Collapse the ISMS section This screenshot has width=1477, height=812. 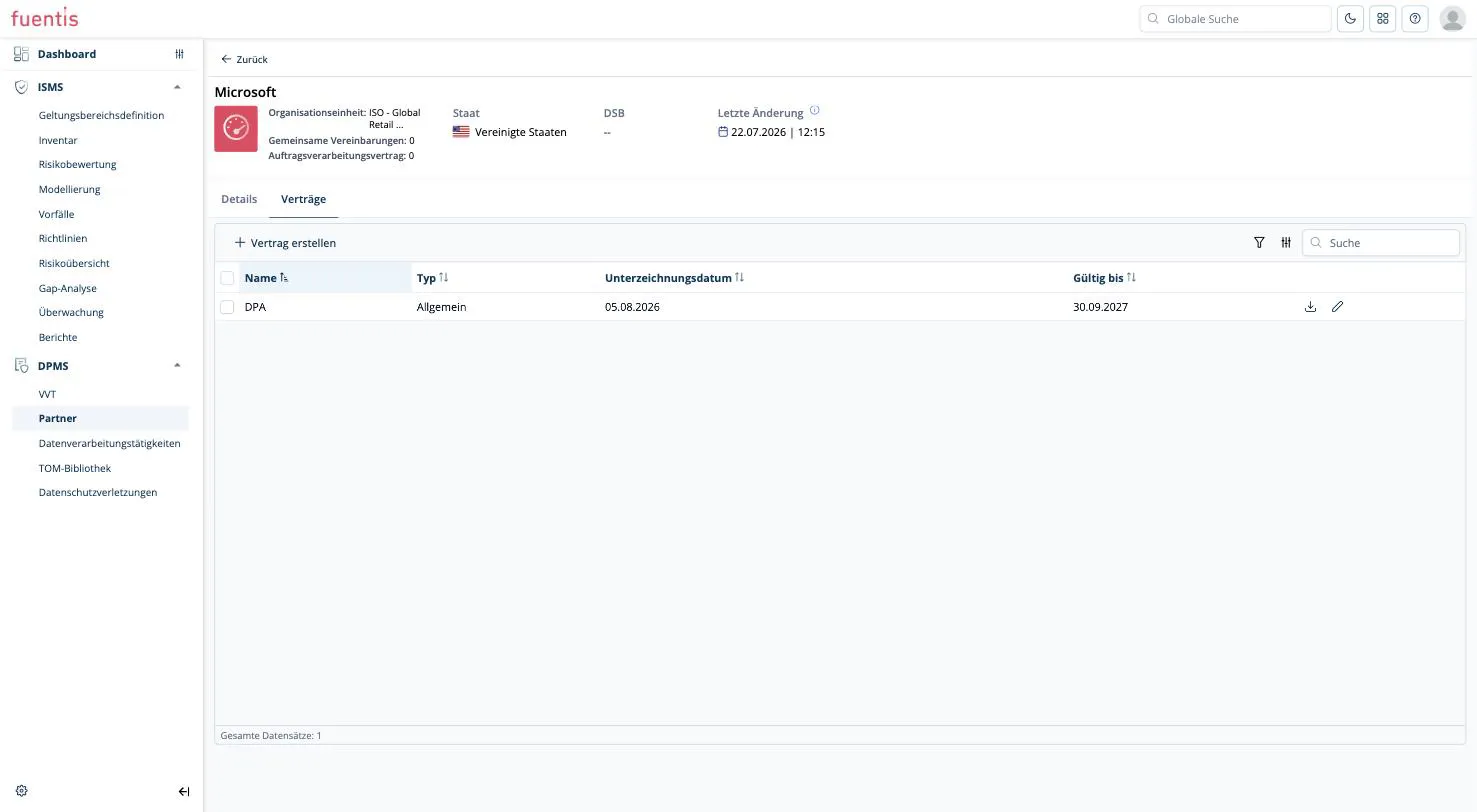[177, 87]
